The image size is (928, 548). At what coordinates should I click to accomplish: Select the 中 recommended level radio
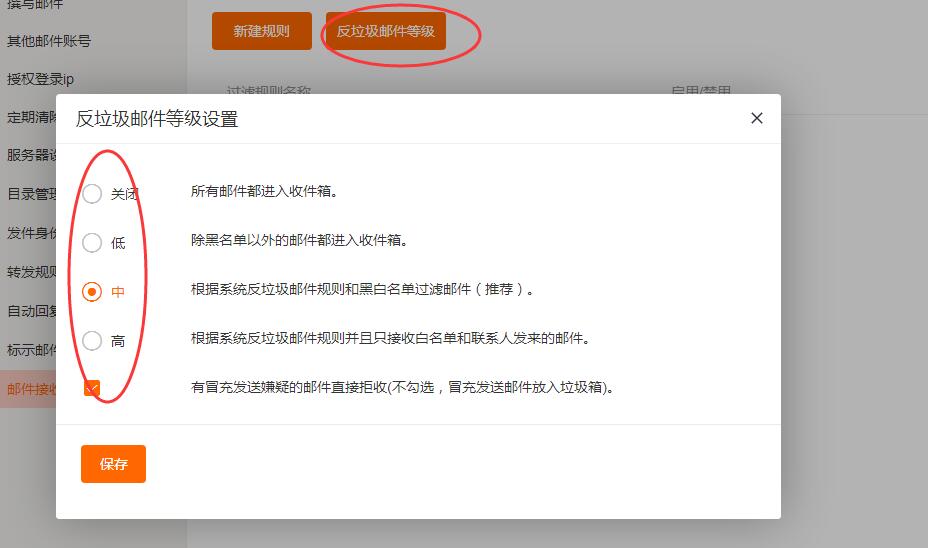click(92, 292)
